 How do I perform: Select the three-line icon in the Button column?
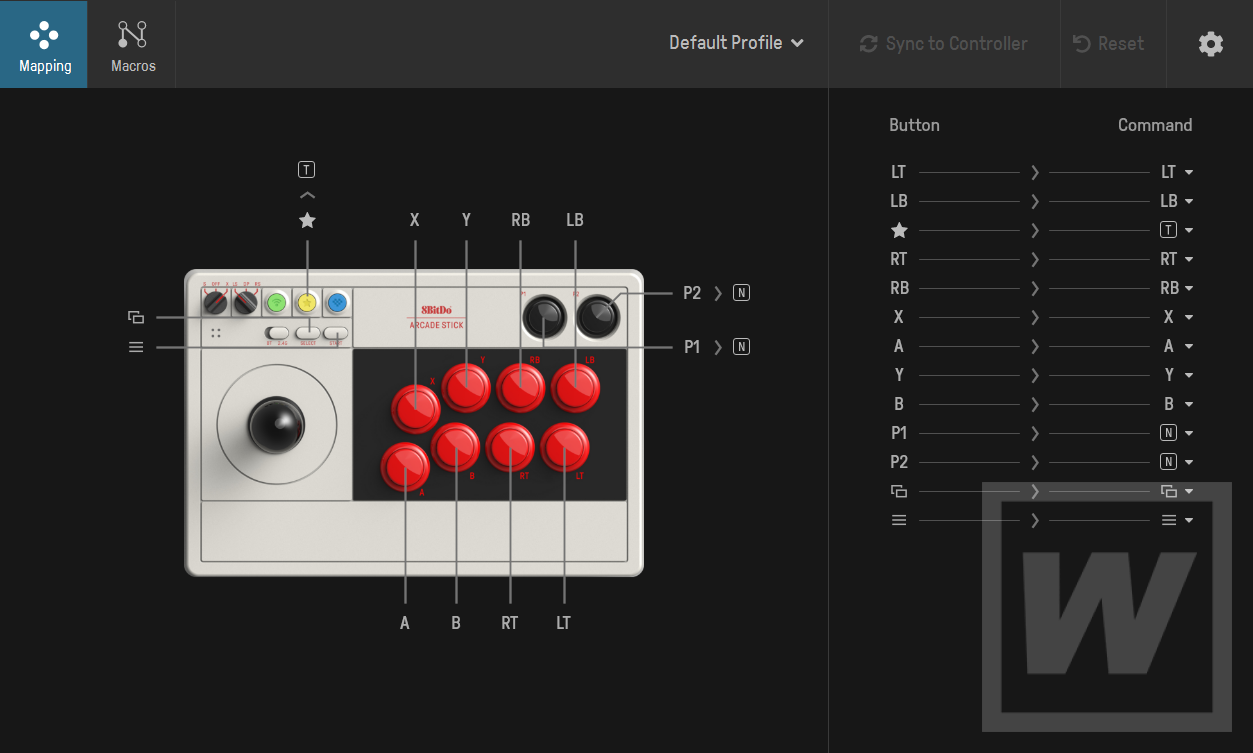pos(899,520)
